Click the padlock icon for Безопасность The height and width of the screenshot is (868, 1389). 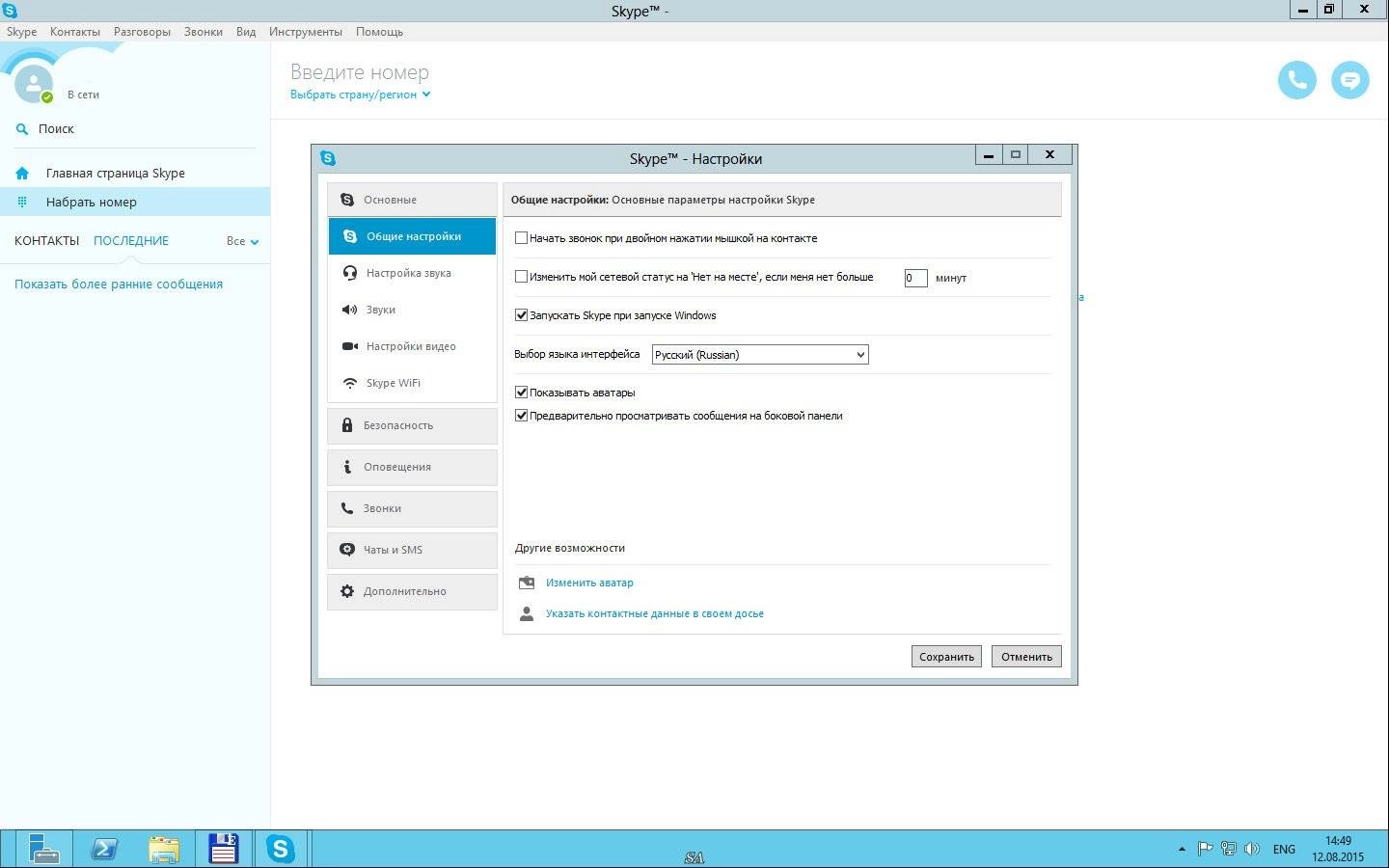pyautogui.click(x=347, y=425)
